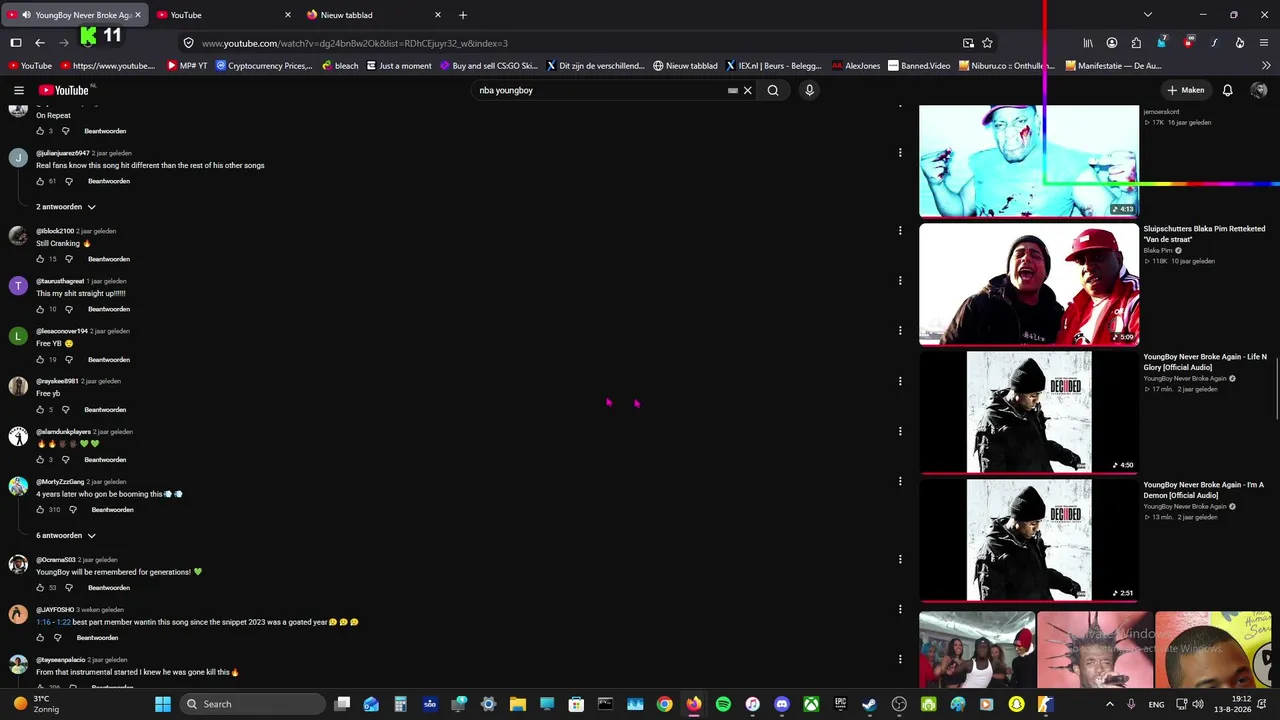The width and height of the screenshot is (1280, 720).
Task: Open the YouTube account avatar menu
Action: (1259, 90)
